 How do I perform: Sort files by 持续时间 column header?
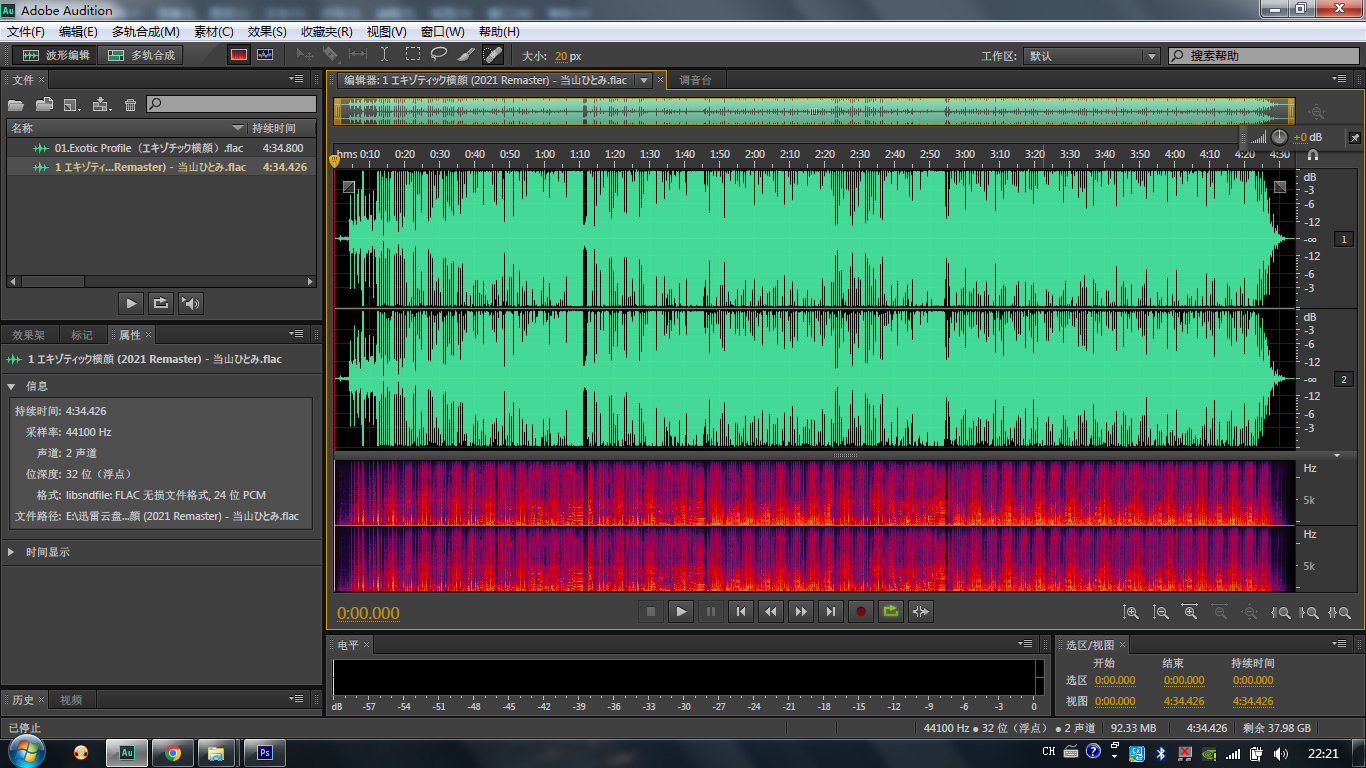pyautogui.click(x=282, y=128)
